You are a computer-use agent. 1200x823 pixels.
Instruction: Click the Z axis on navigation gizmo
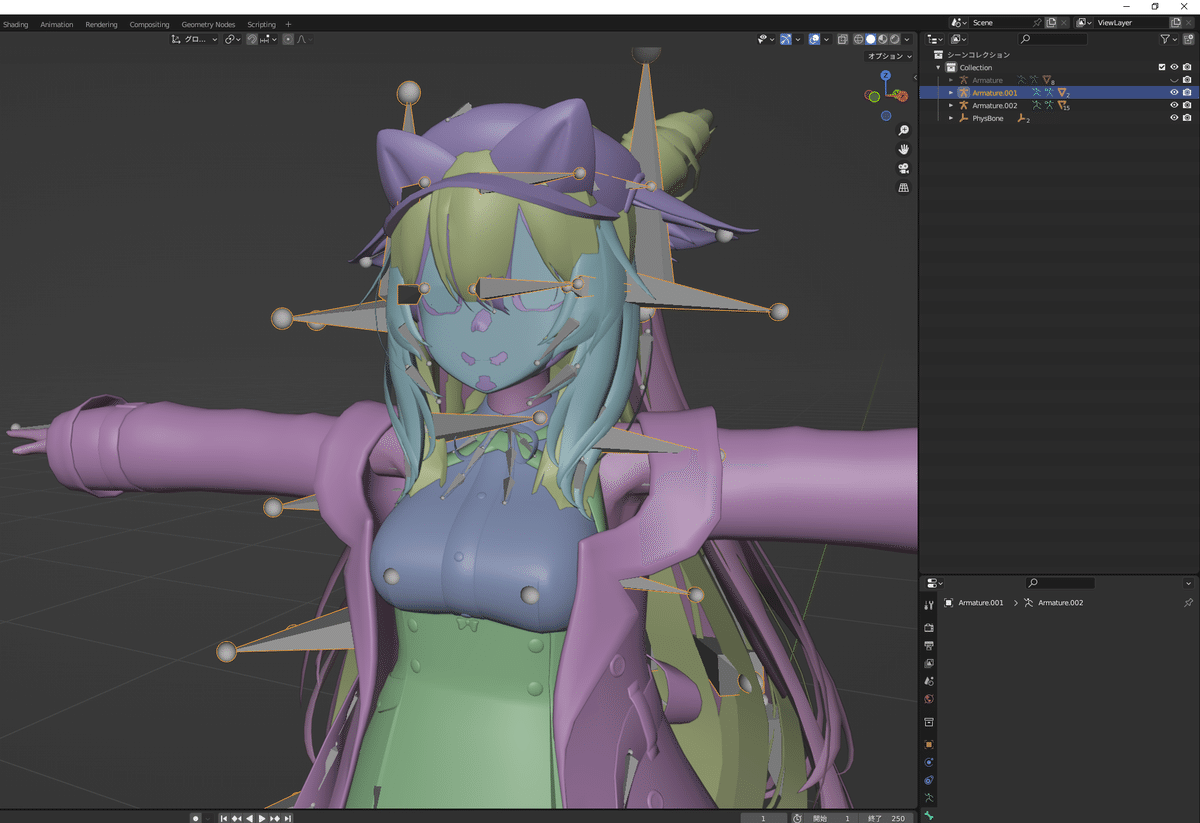click(x=885, y=75)
